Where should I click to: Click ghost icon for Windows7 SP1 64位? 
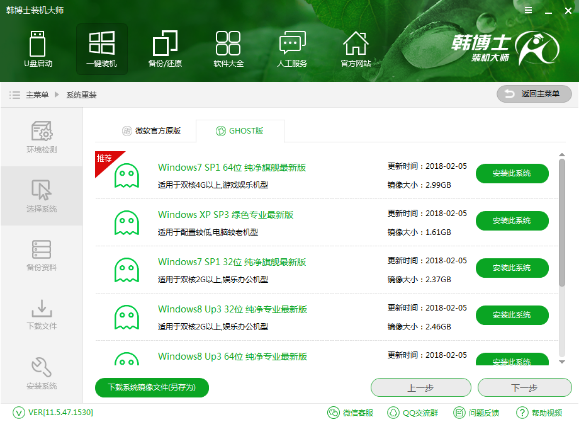click(127, 175)
